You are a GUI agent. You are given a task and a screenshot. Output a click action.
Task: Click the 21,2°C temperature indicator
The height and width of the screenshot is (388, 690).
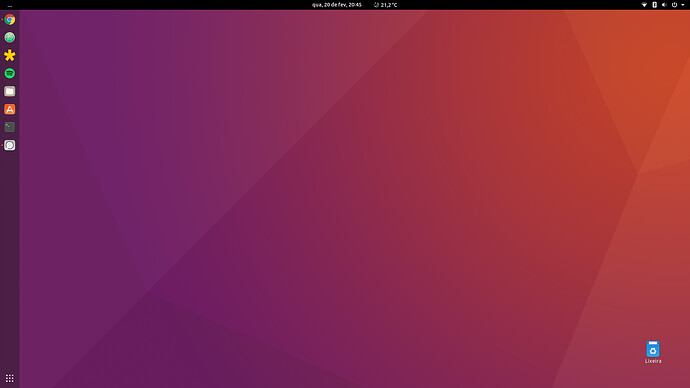pos(385,5)
